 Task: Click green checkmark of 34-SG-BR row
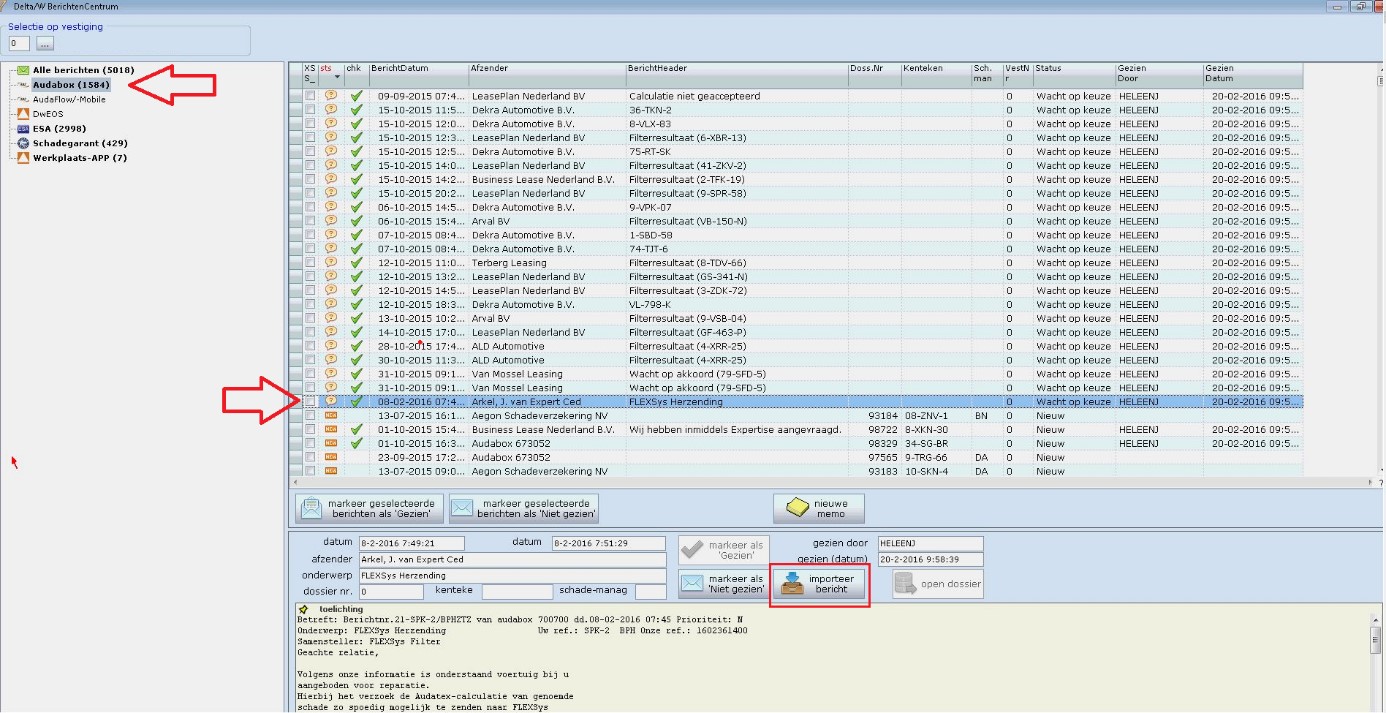[356, 443]
